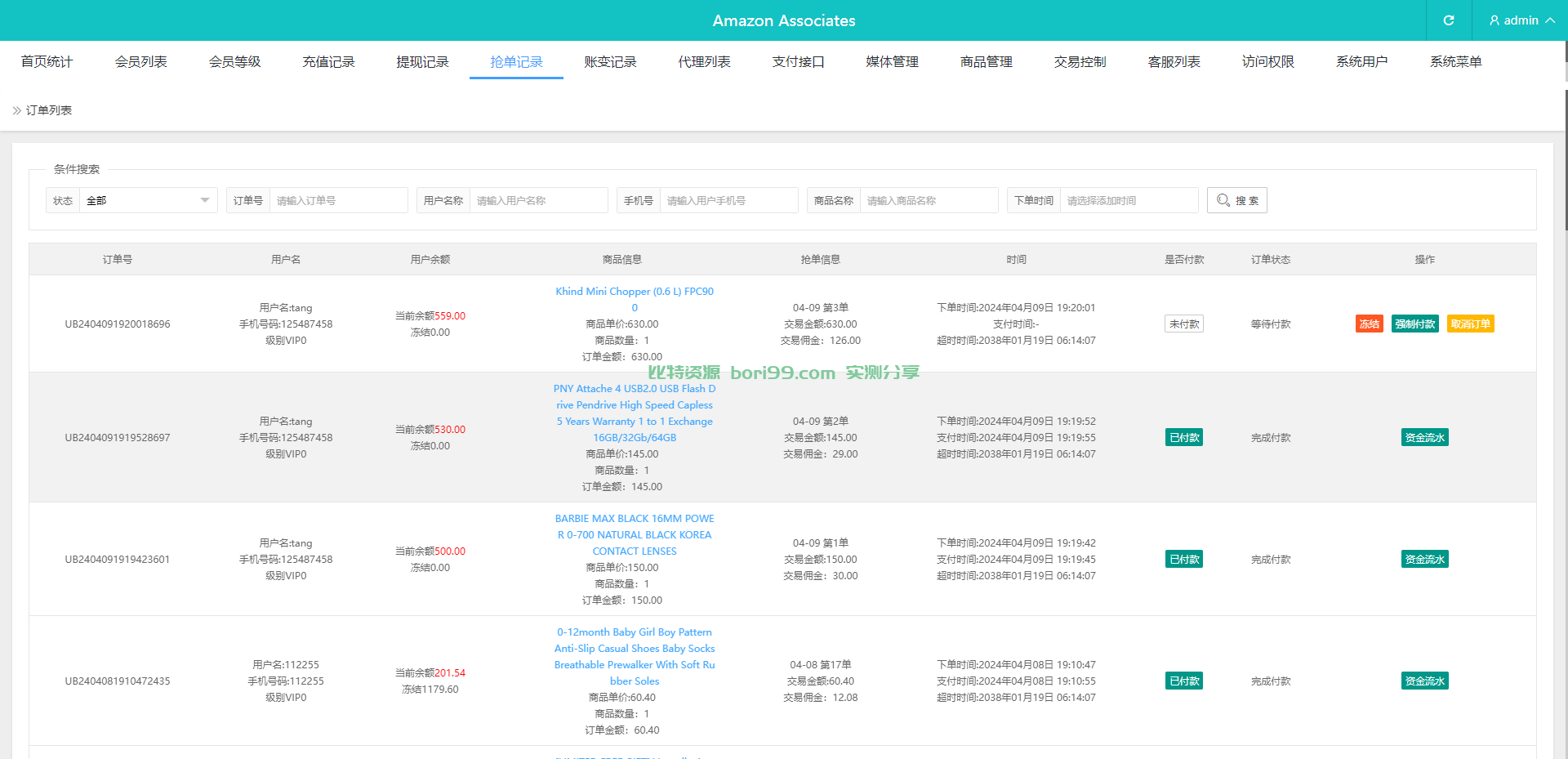Click the 冻结 button for order UB2404091920018696
The image size is (1568, 759).
coord(1370,324)
